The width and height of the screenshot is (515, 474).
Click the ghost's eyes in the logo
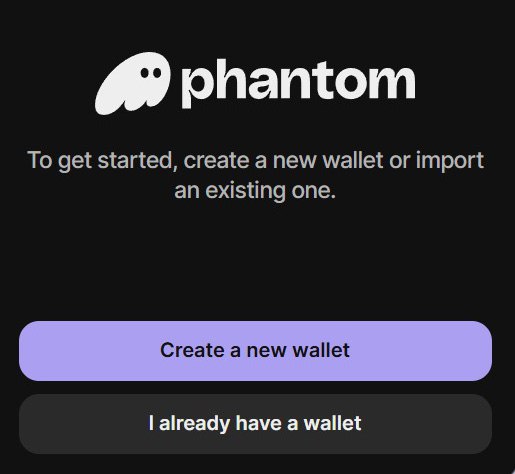151,73
